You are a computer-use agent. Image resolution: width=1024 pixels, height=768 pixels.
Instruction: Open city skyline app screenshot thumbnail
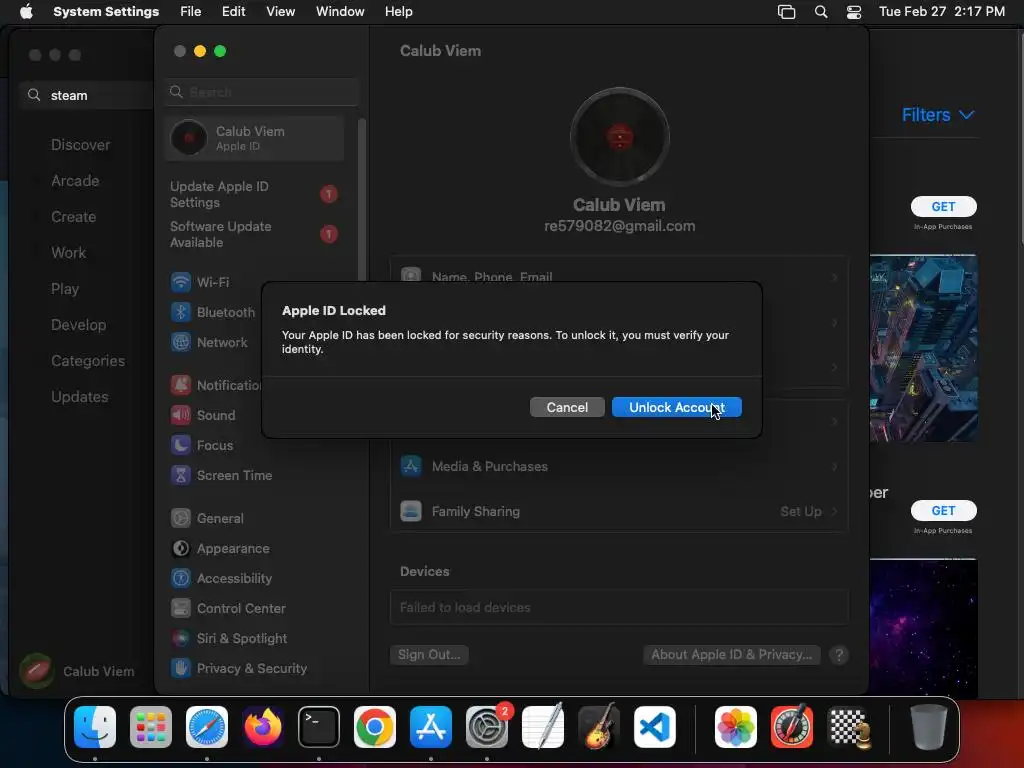point(923,348)
